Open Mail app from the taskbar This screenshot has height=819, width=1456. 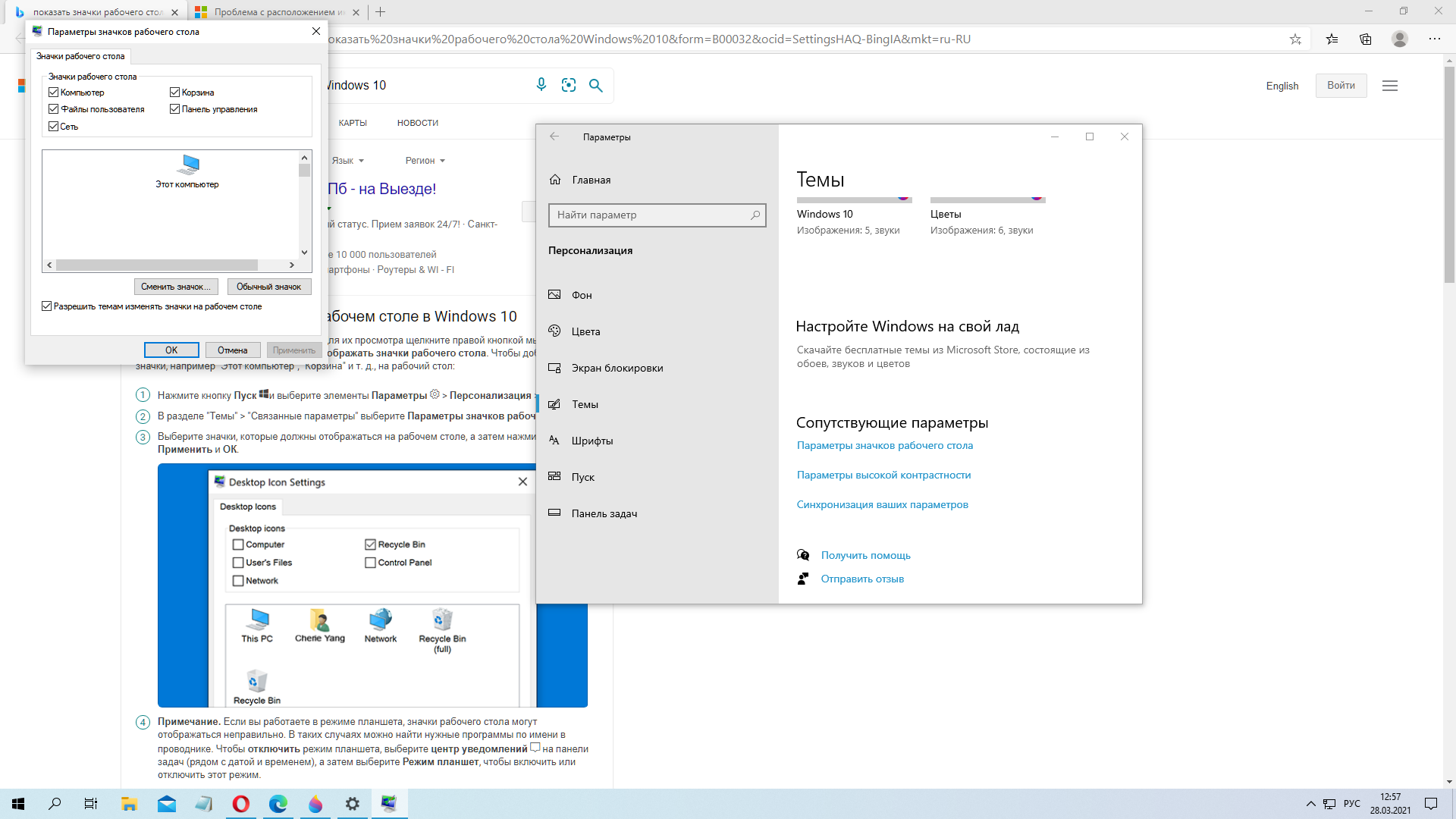pos(167,804)
